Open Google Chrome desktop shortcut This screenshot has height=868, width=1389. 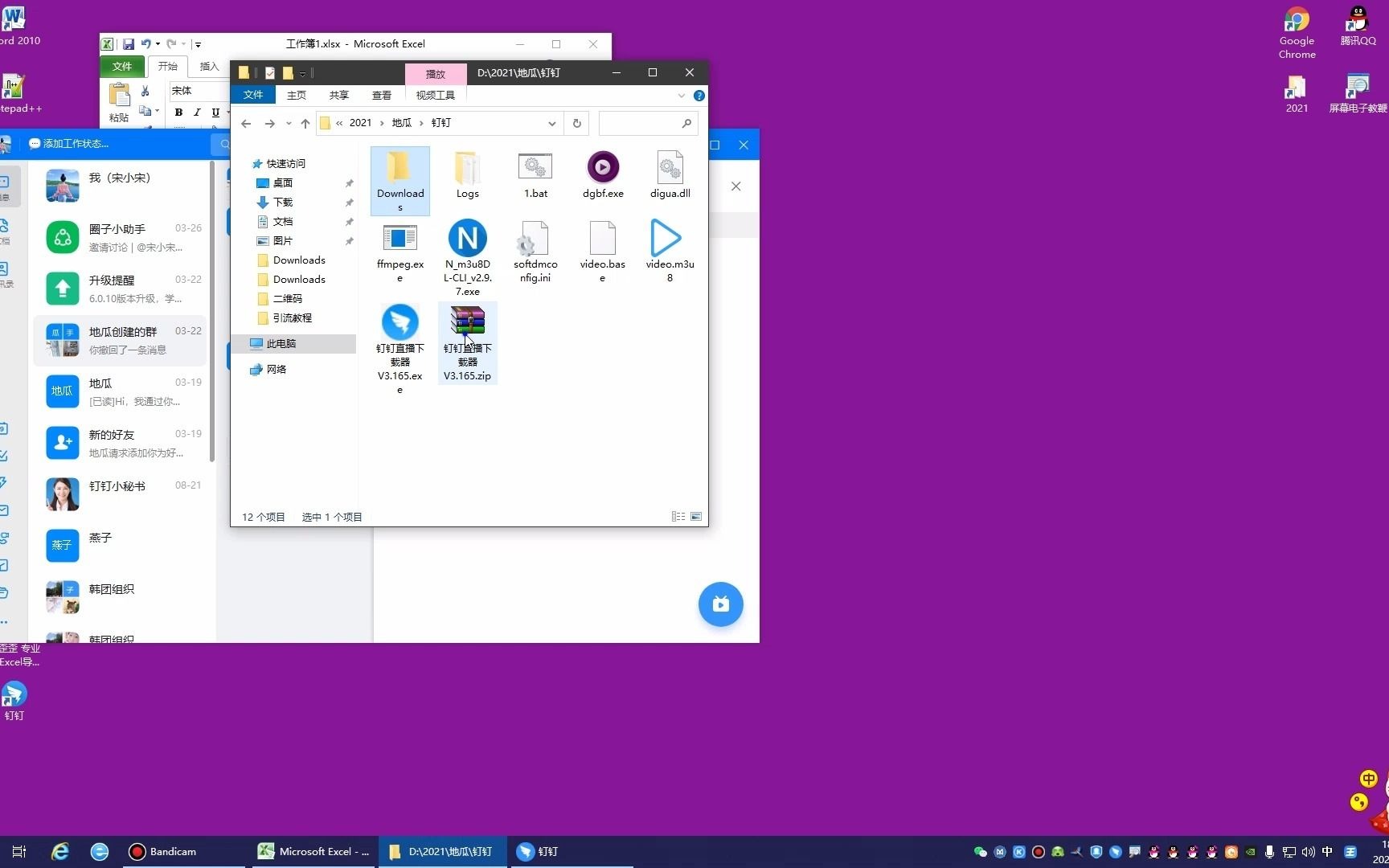[1297, 33]
